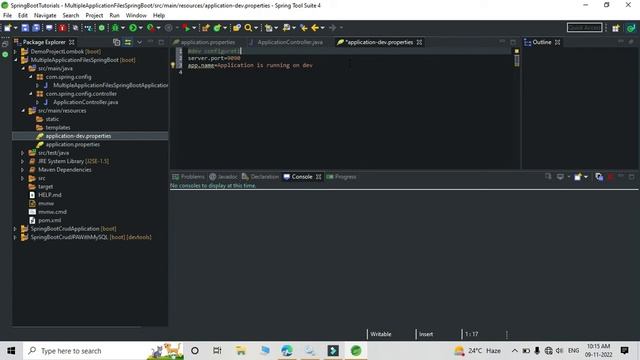Image resolution: width=640 pixels, height=360 pixels.
Task: Select pom.xml in Package Explorer
Action: pyautogui.click(x=49, y=220)
